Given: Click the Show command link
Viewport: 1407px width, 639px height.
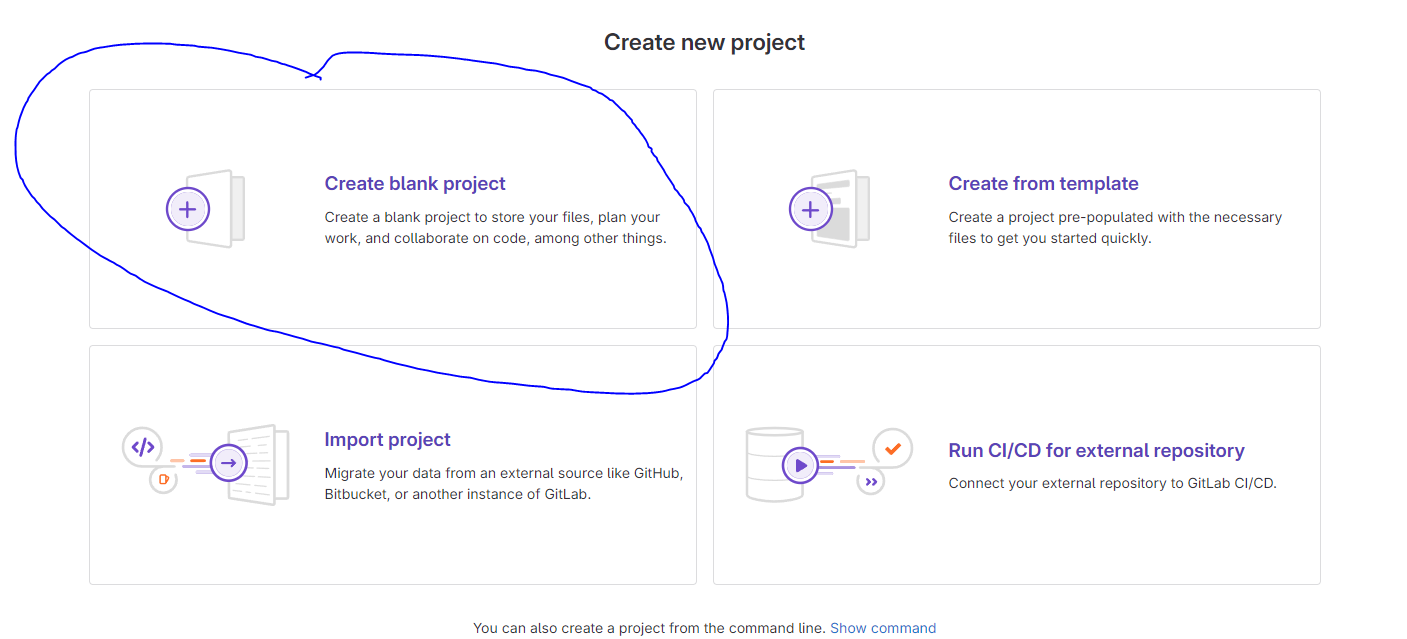Looking at the screenshot, I should 883,627.
